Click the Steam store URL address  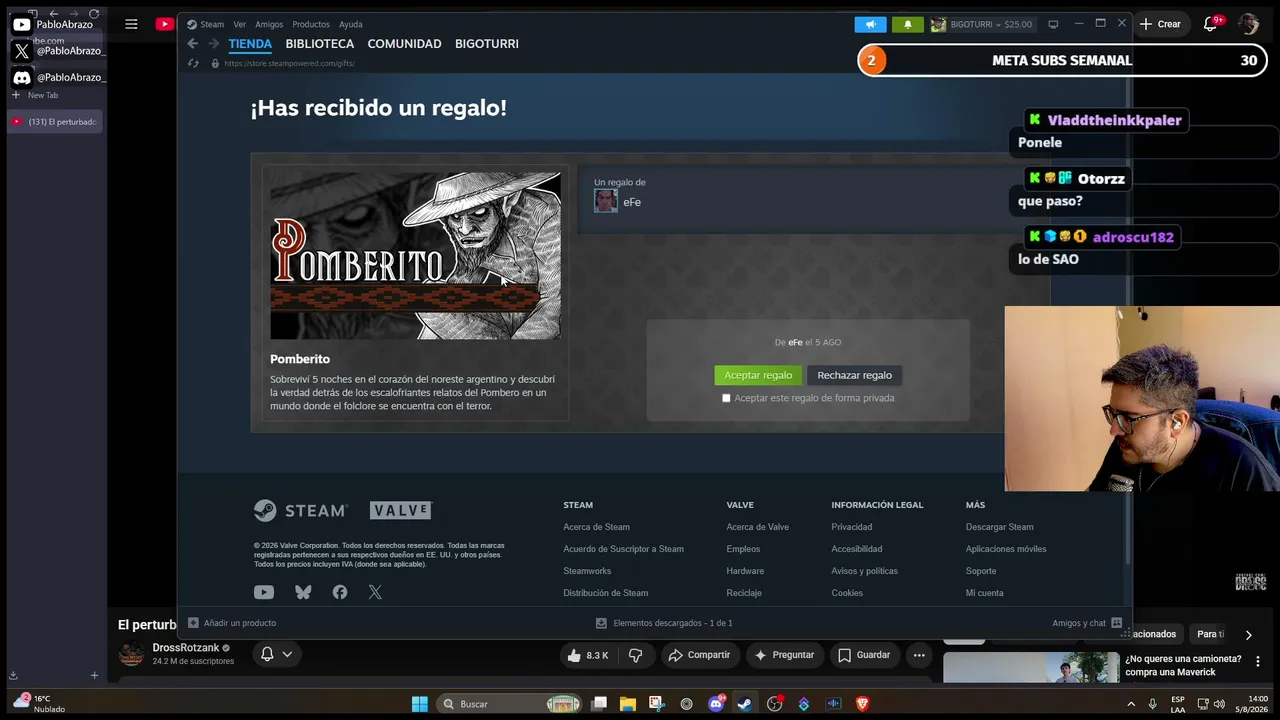click(289, 63)
